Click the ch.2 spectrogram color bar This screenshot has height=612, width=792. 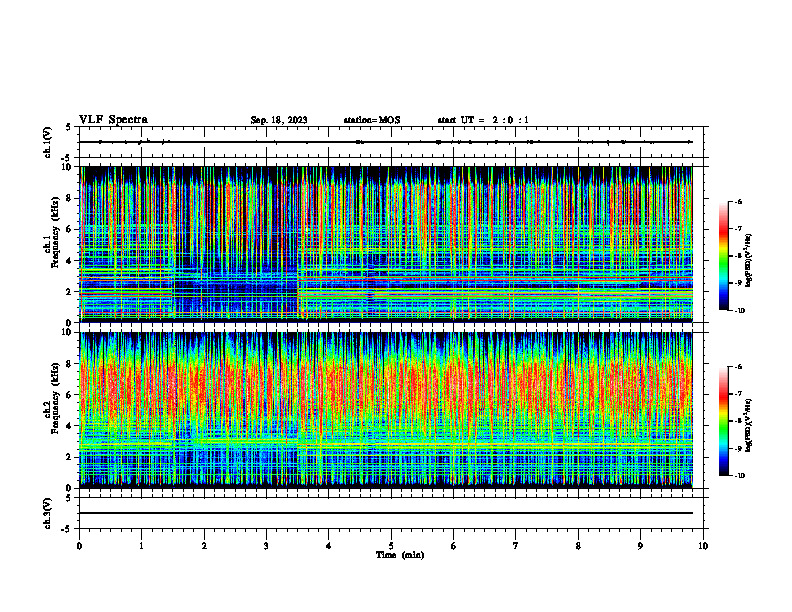[x=723, y=421]
